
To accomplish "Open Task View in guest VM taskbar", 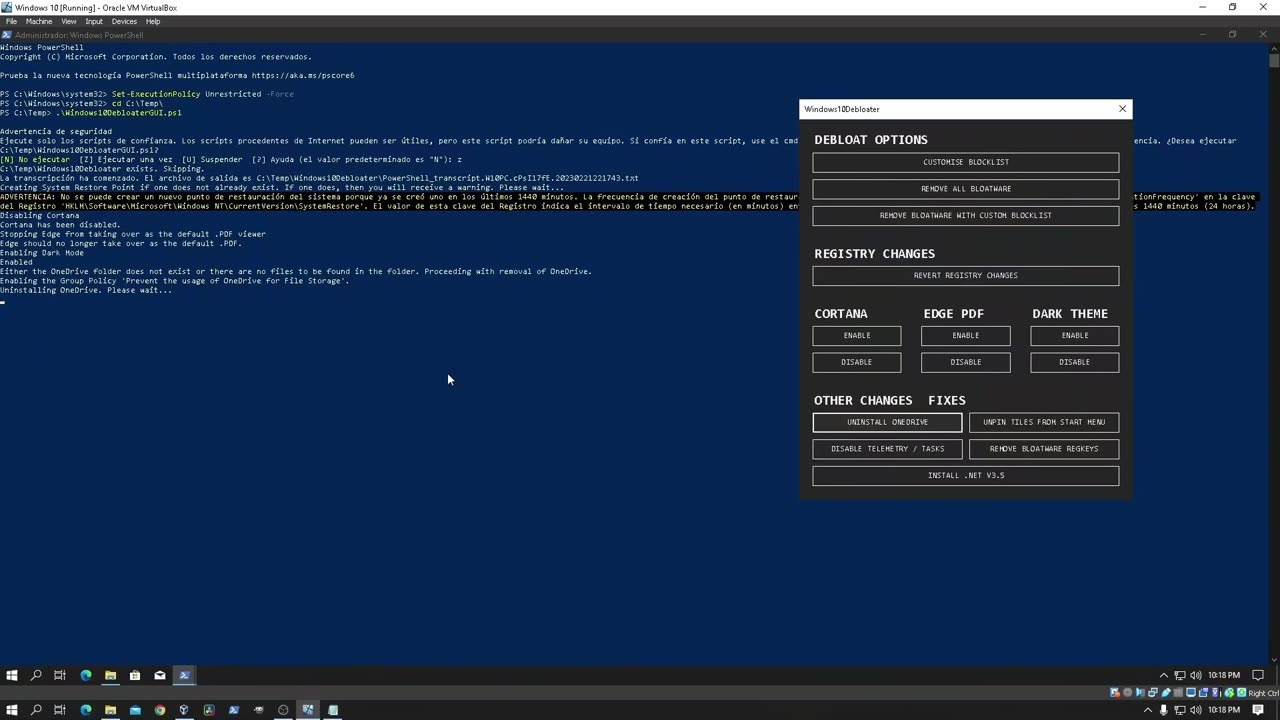I will click(x=60, y=675).
